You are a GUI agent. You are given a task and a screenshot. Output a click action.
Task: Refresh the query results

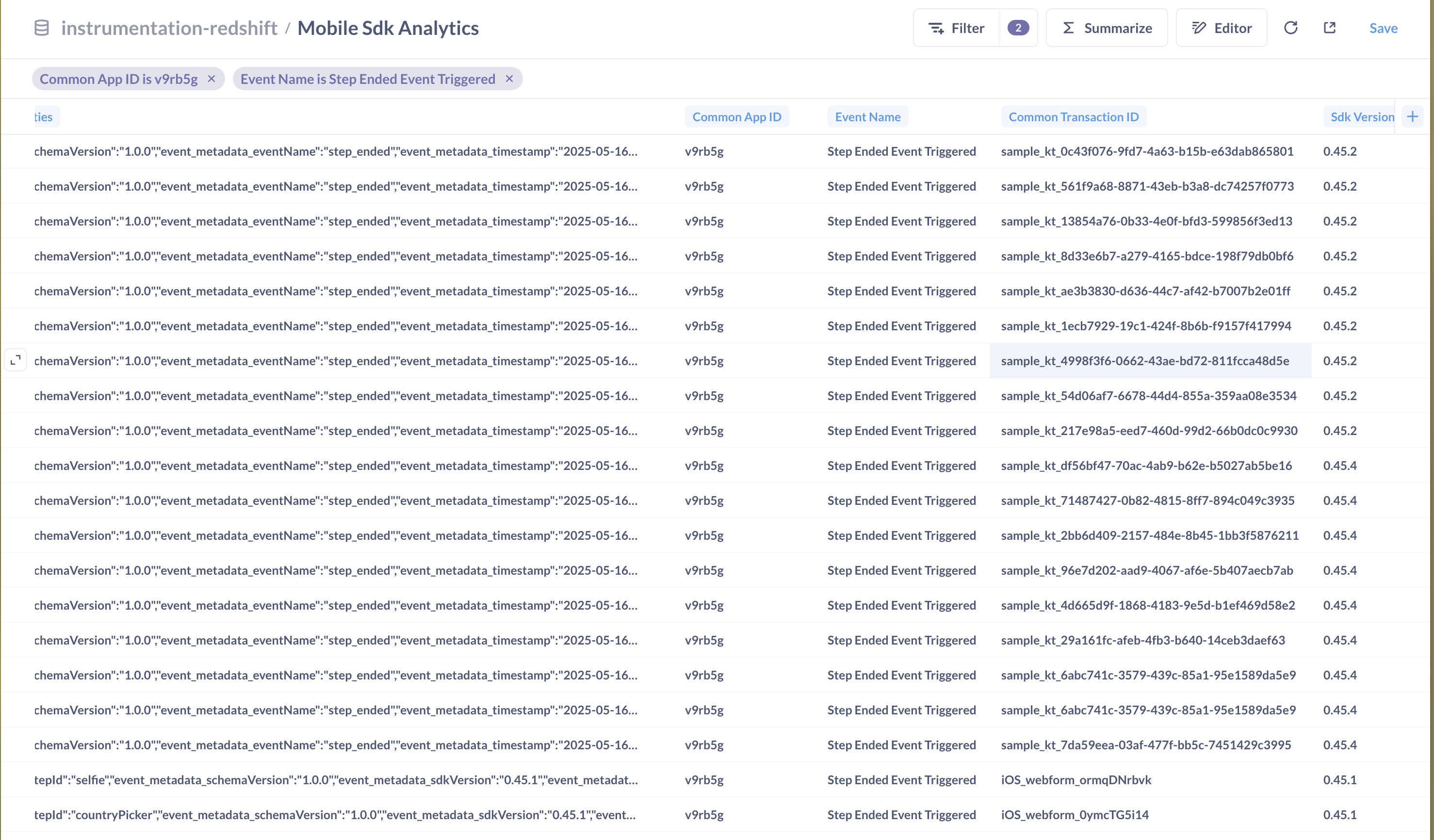tap(1291, 27)
